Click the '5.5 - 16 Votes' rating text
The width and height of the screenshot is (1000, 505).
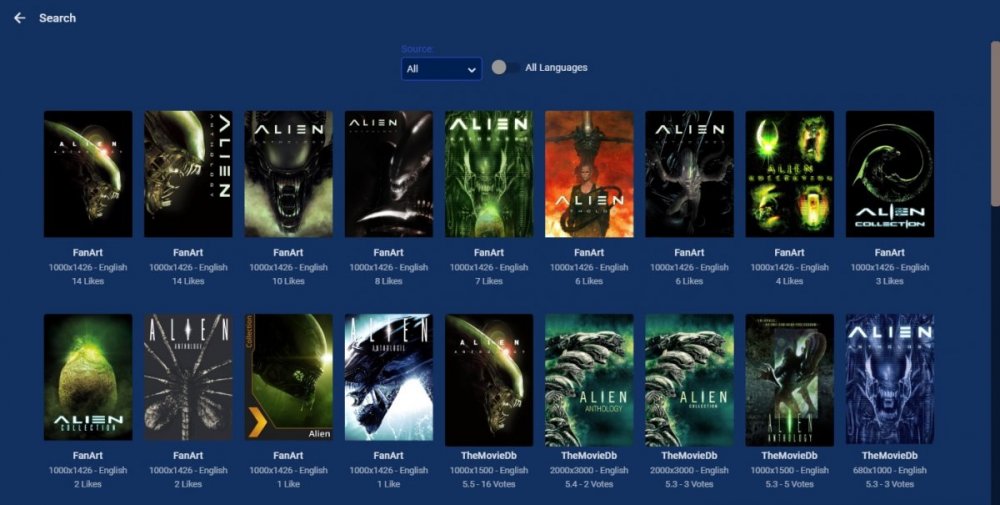coord(489,484)
